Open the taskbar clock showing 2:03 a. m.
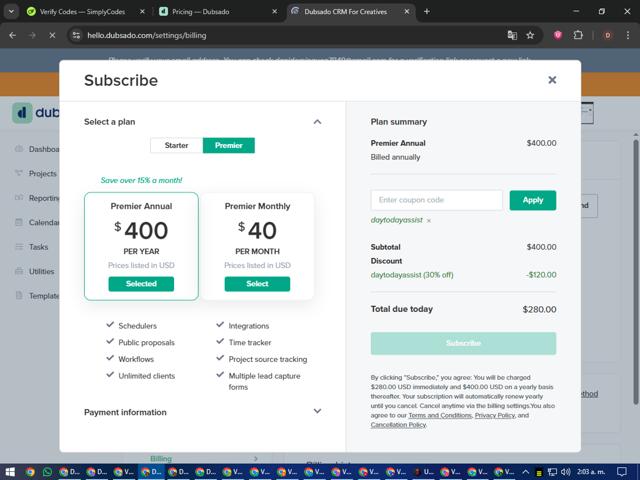The width and height of the screenshot is (640, 480). pyautogui.click(x=591, y=472)
